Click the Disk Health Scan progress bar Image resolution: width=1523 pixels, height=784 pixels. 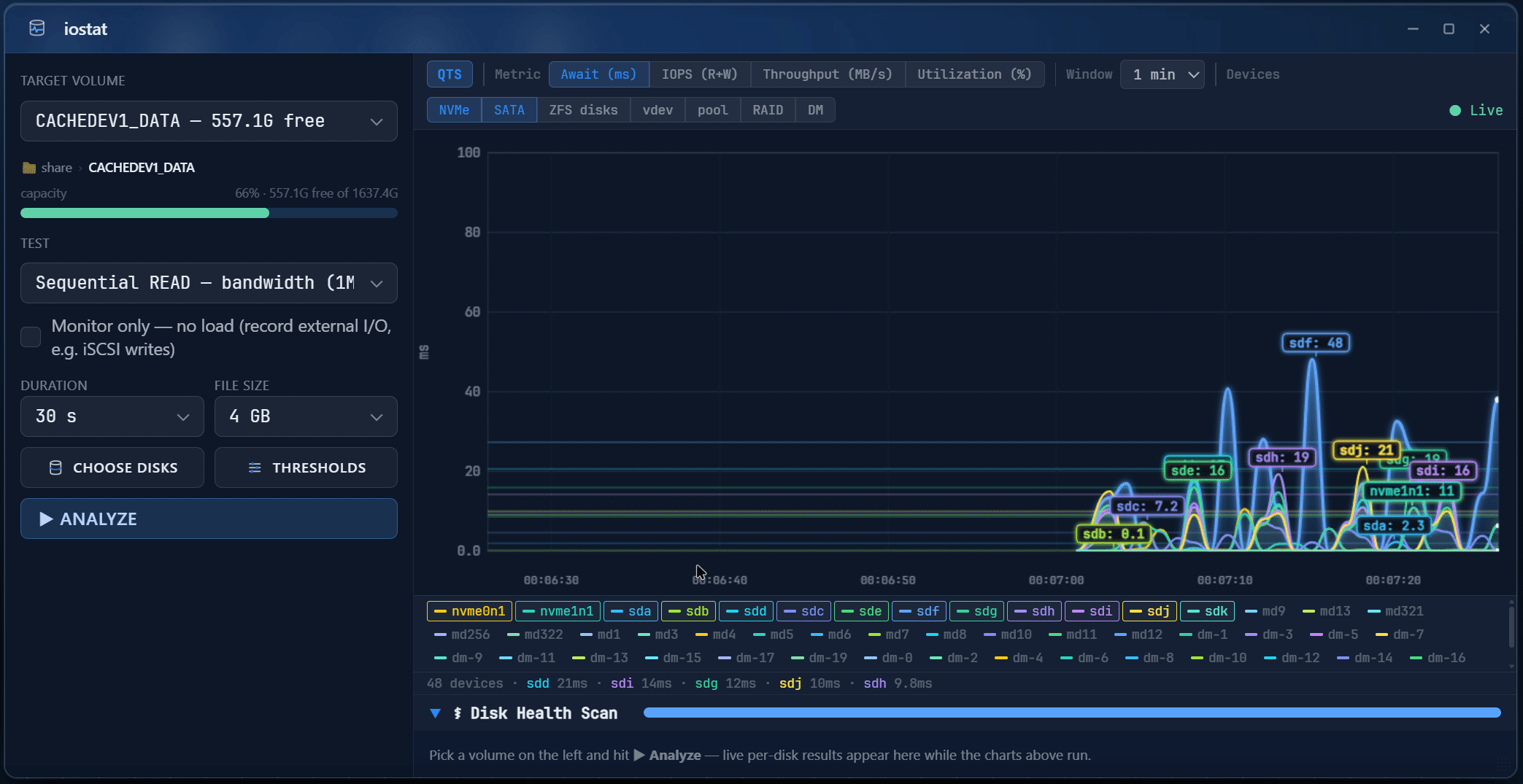tap(1072, 713)
